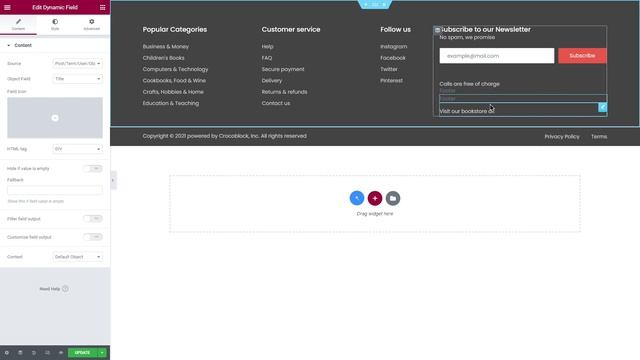Click the Field Icon preview area
640x360 pixels.
coord(55,118)
